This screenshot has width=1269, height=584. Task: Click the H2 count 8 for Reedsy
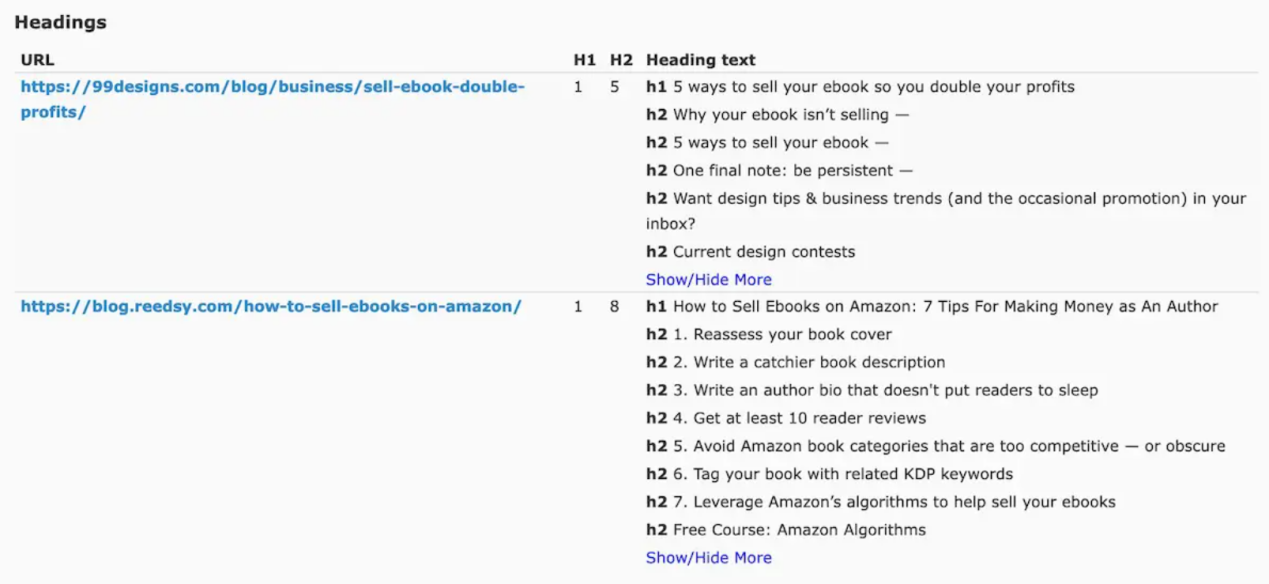coord(615,307)
